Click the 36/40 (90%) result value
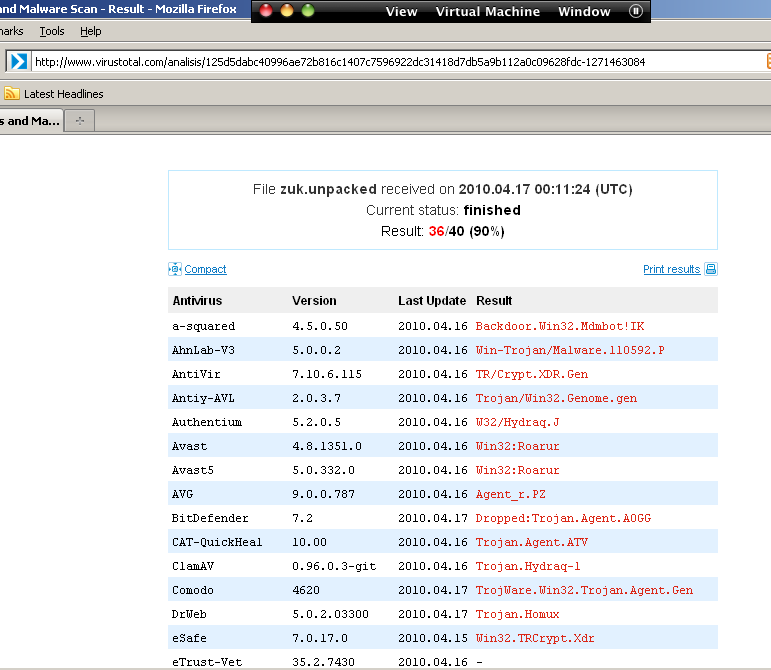The width and height of the screenshot is (771, 670). pyautogui.click(x=466, y=231)
